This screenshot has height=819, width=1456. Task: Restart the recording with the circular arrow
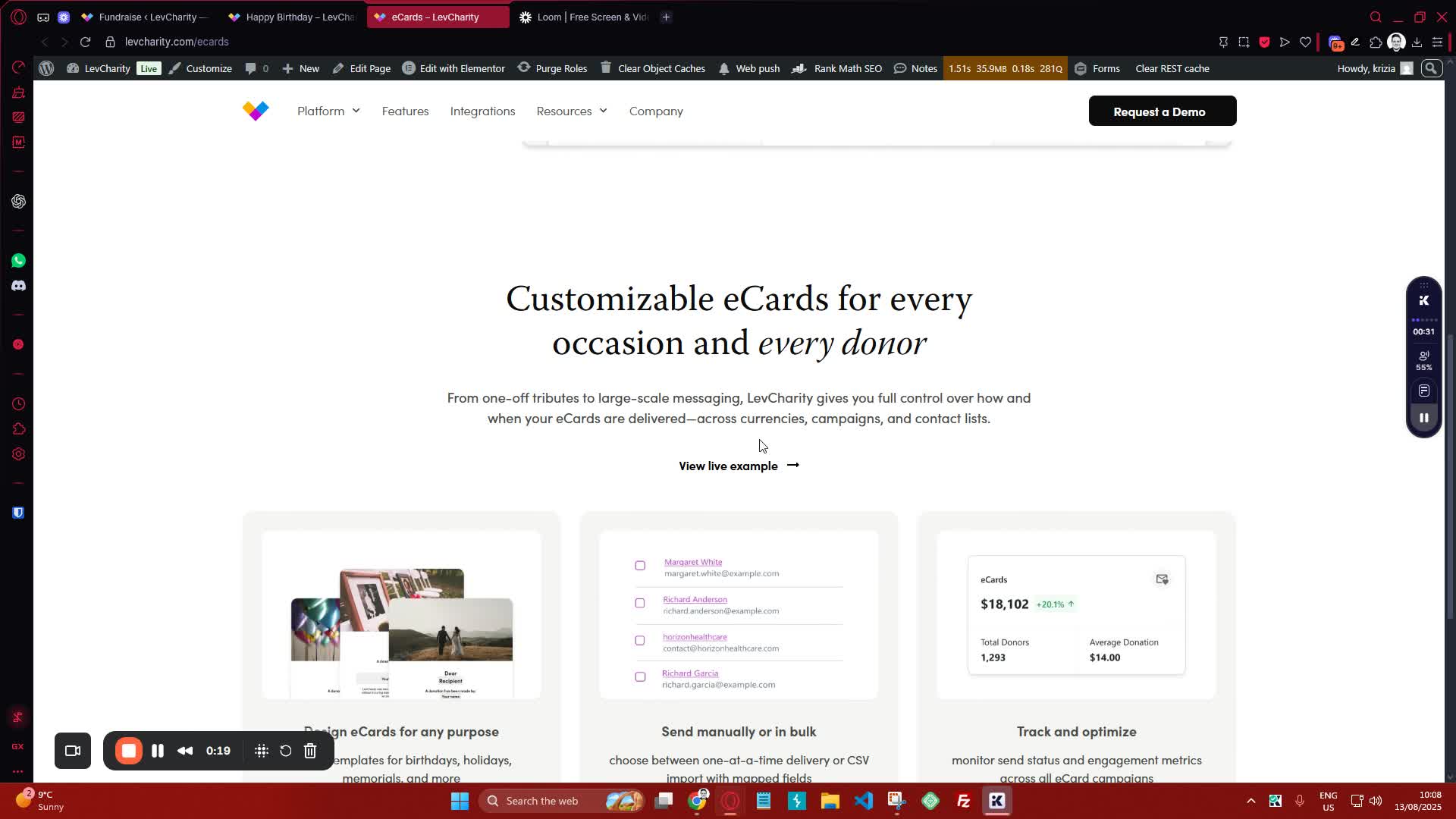click(x=286, y=751)
